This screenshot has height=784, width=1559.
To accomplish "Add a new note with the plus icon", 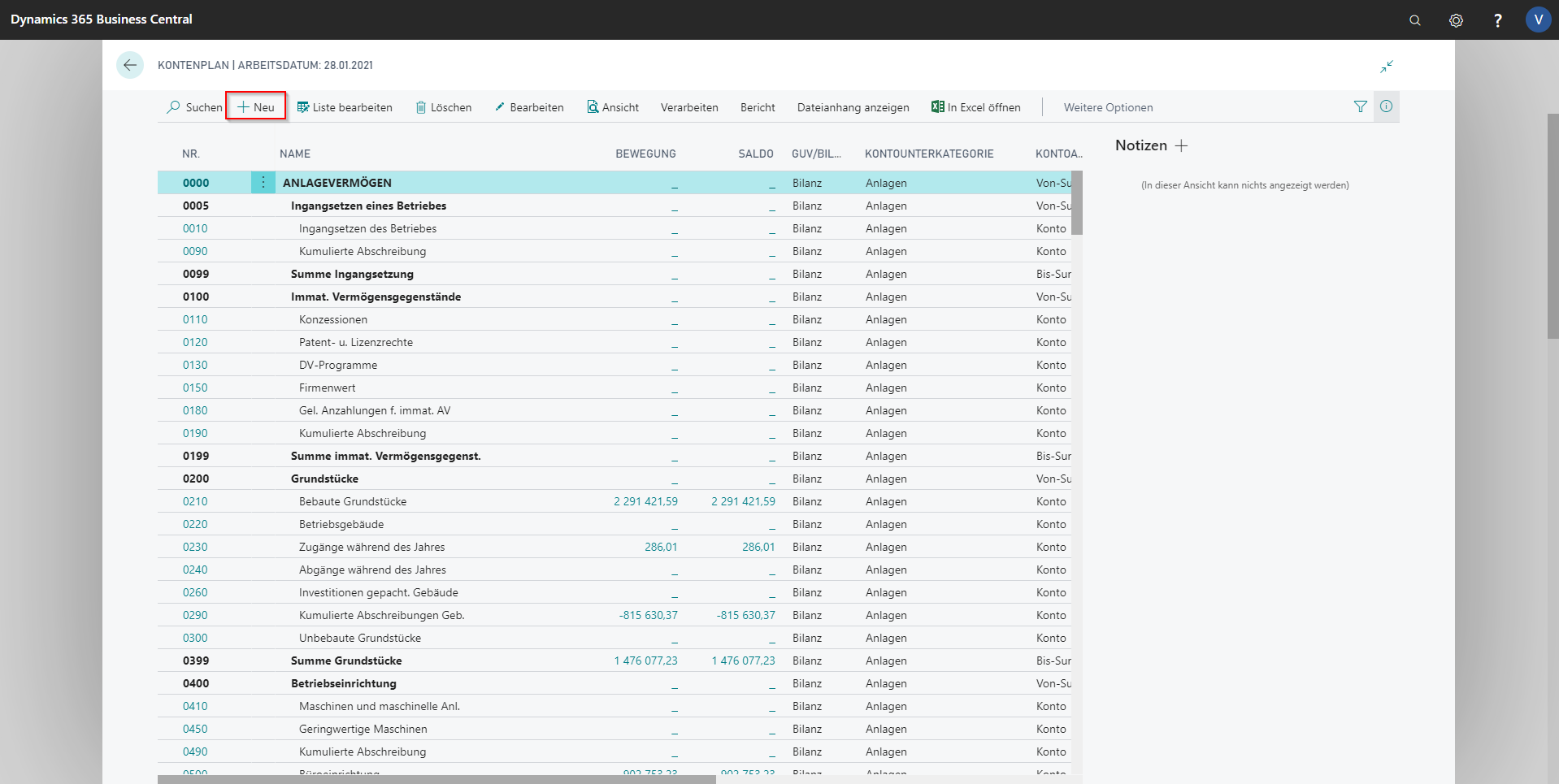I will (1182, 145).
